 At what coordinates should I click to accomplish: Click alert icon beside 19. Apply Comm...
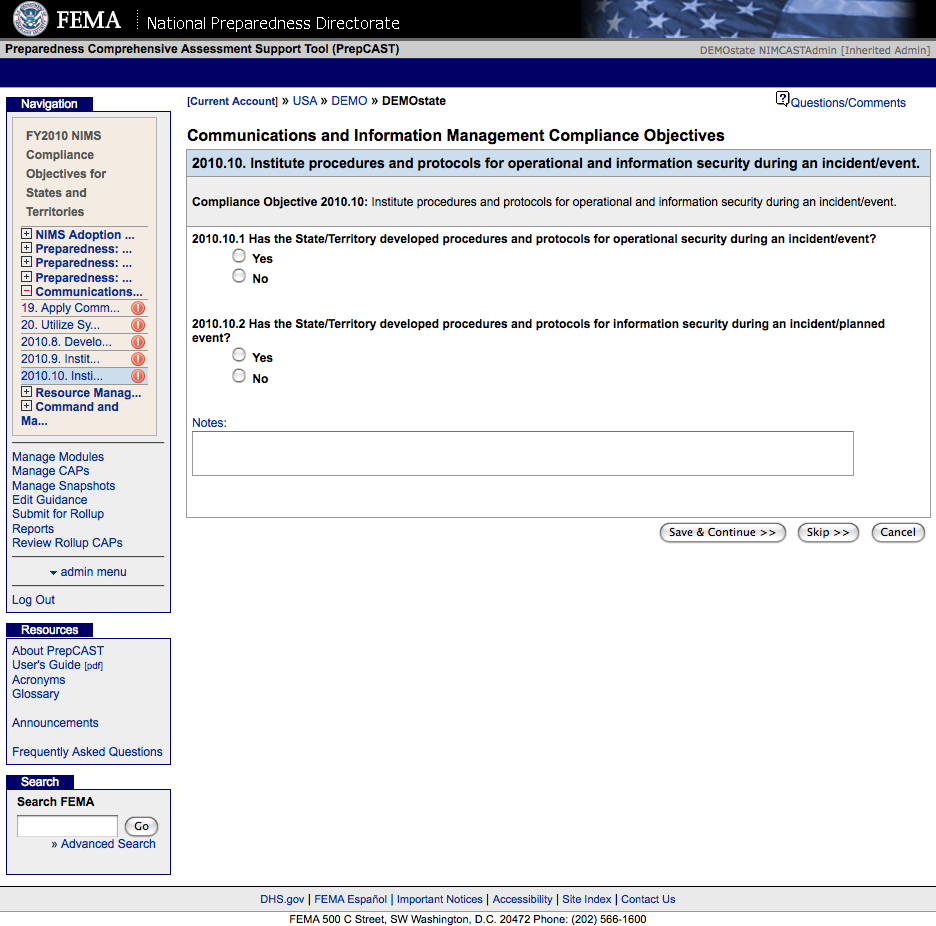click(x=138, y=308)
